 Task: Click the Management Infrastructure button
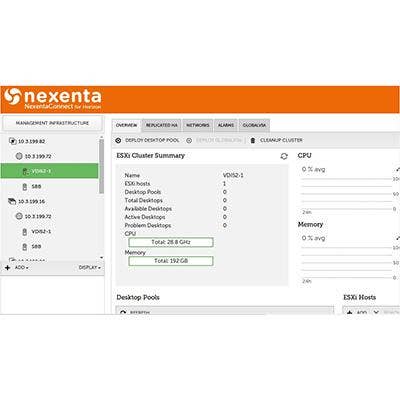click(x=52, y=123)
